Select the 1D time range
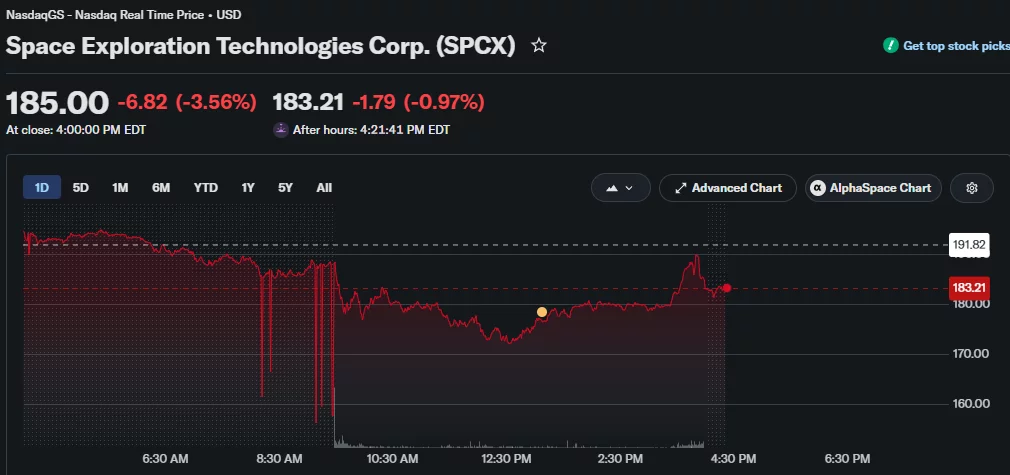The height and width of the screenshot is (475, 1010). point(42,188)
